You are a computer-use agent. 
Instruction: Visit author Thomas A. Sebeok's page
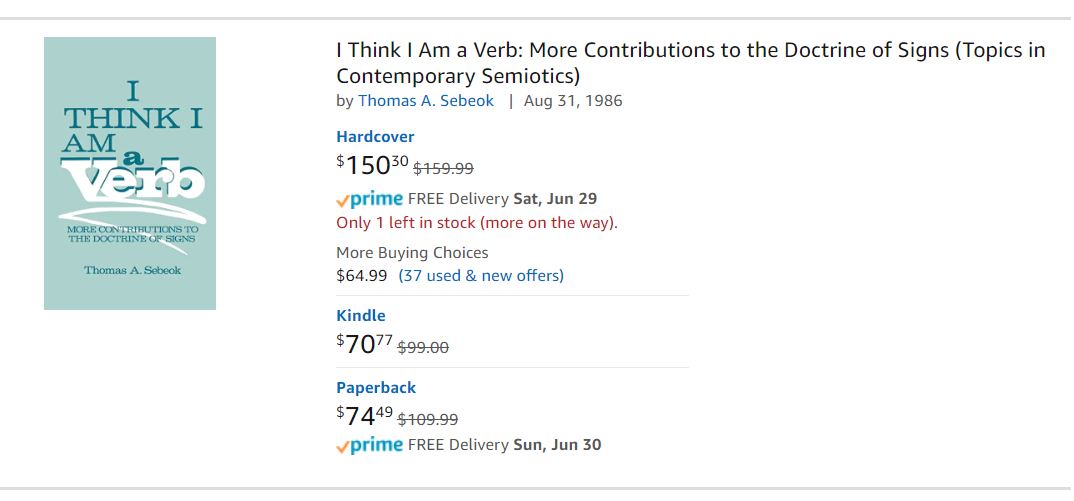tap(426, 100)
